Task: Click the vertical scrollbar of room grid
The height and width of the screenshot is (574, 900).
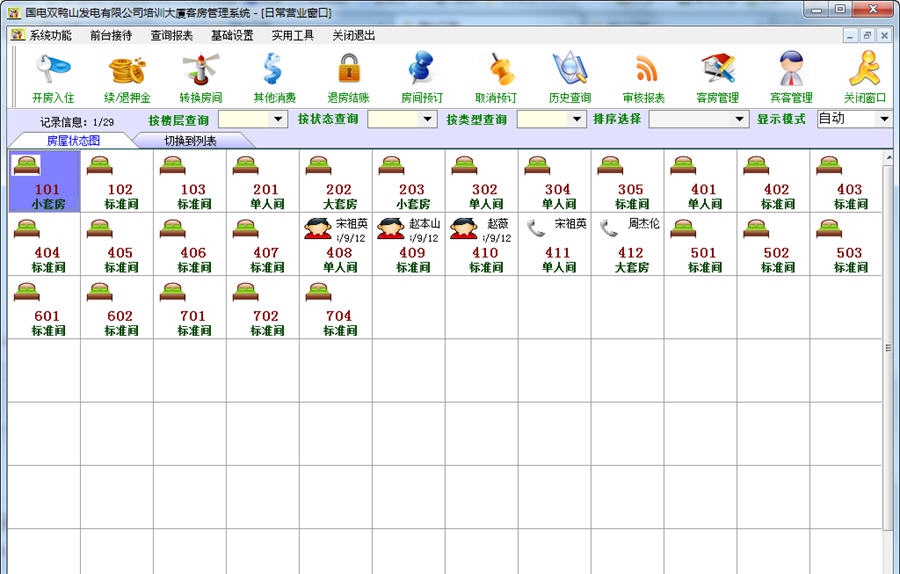Action: [x=888, y=348]
